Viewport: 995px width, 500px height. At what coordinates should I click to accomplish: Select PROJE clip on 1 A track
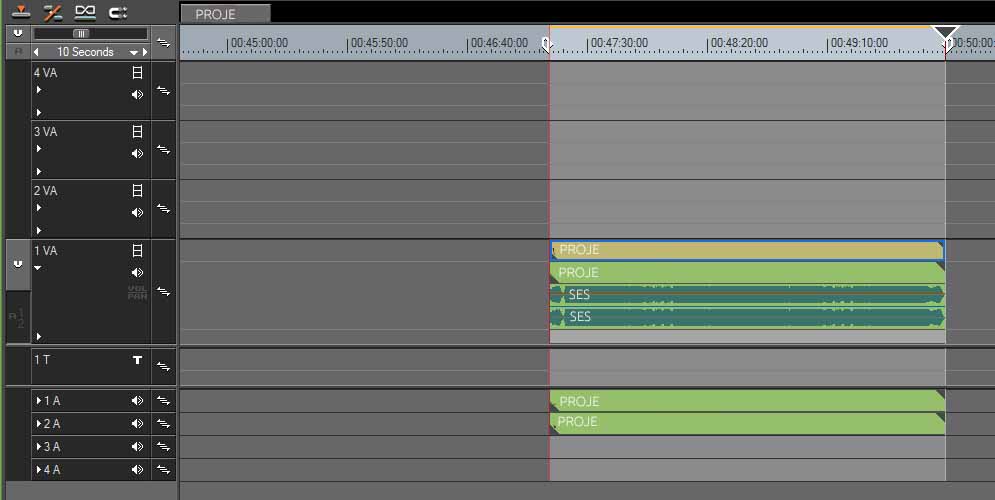pyautogui.click(x=745, y=401)
